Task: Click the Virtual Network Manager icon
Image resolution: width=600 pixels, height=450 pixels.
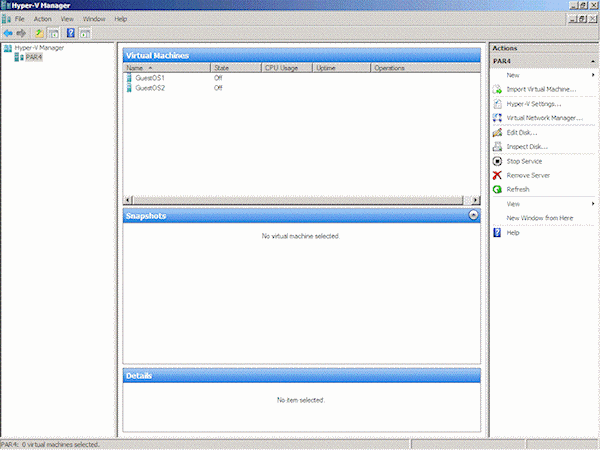Action: coord(497,118)
